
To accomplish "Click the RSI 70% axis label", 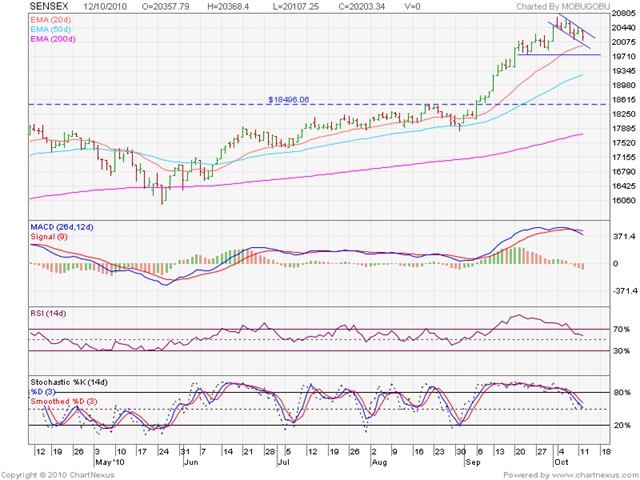I will [x=622, y=329].
